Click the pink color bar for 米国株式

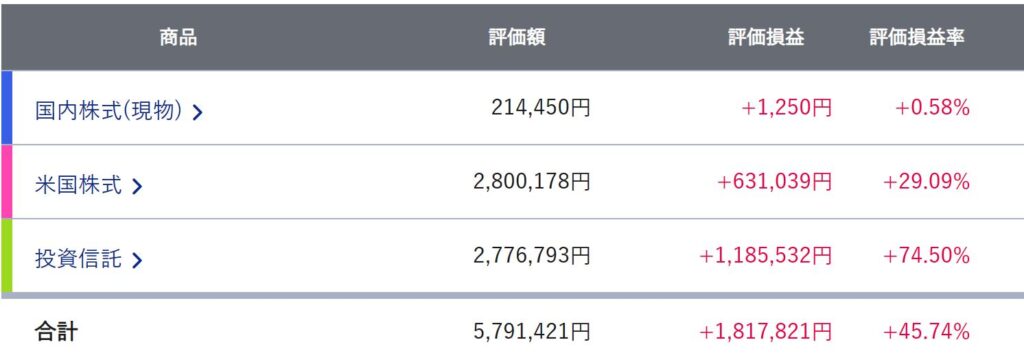point(7,182)
